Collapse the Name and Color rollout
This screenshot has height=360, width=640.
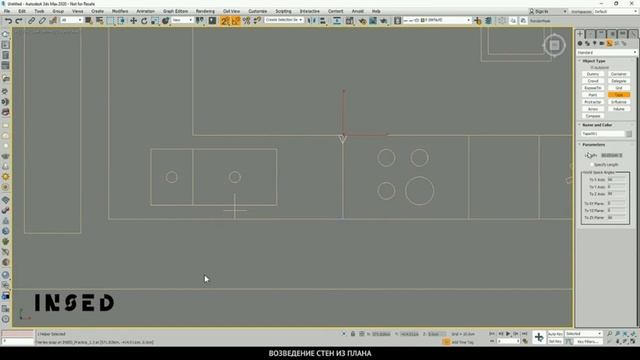point(597,125)
